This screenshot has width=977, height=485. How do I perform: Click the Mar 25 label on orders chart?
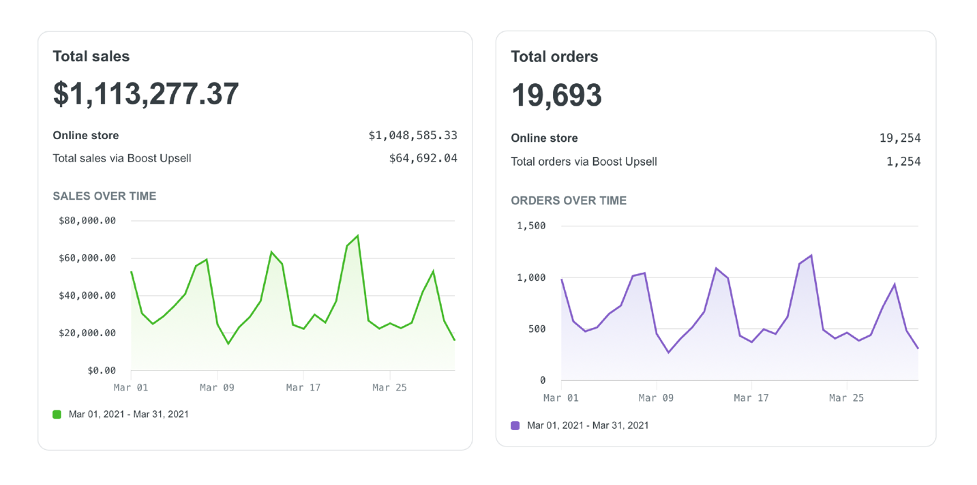point(847,397)
